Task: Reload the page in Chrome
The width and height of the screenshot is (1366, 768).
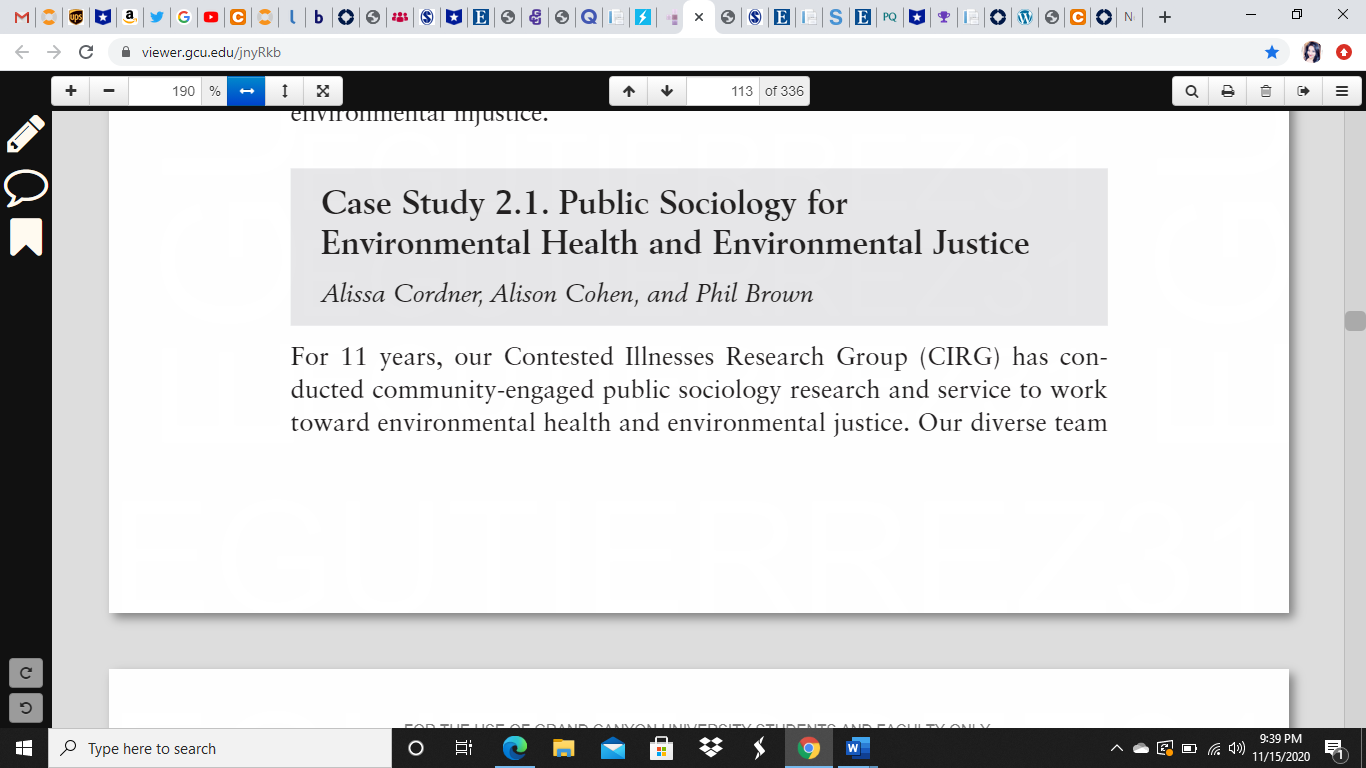Action: [x=86, y=52]
